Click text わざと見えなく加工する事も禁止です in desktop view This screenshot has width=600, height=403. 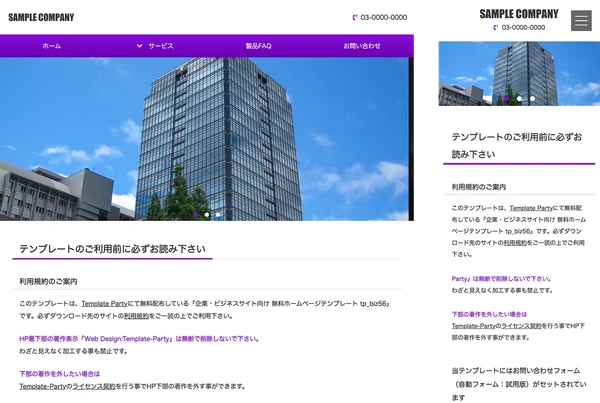click(73, 351)
